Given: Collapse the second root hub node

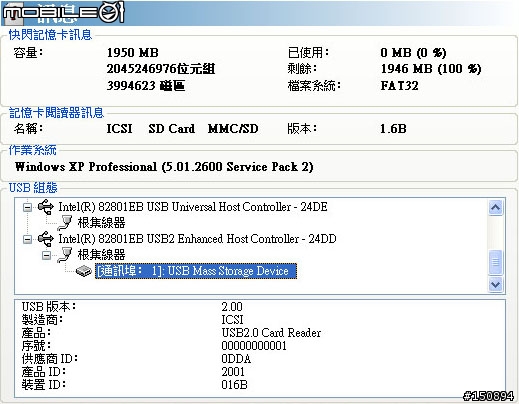Looking at the screenshot, I should click(47, 255).
